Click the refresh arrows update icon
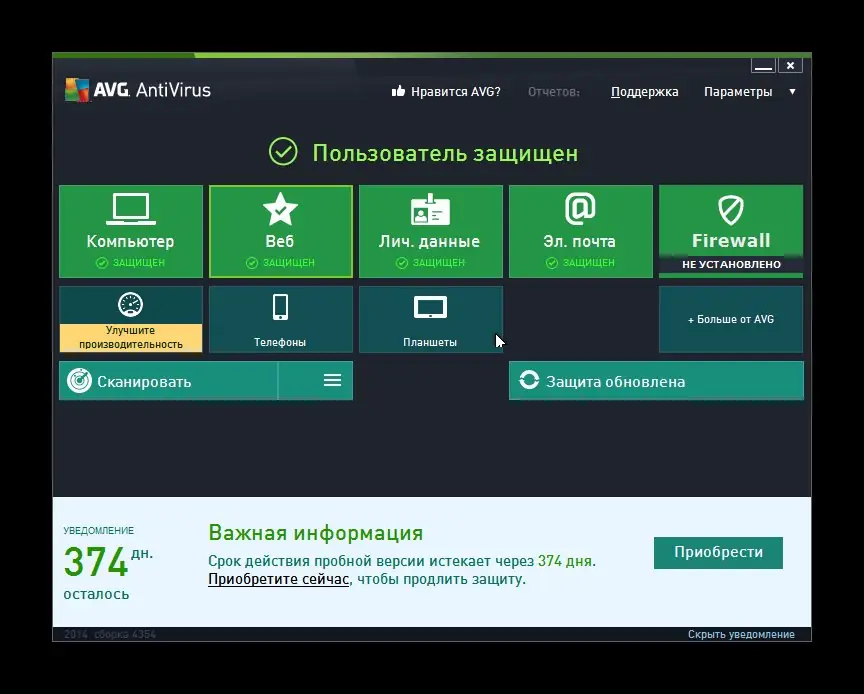864x694 pixels. pyautogui.click(x=529, y=380)
